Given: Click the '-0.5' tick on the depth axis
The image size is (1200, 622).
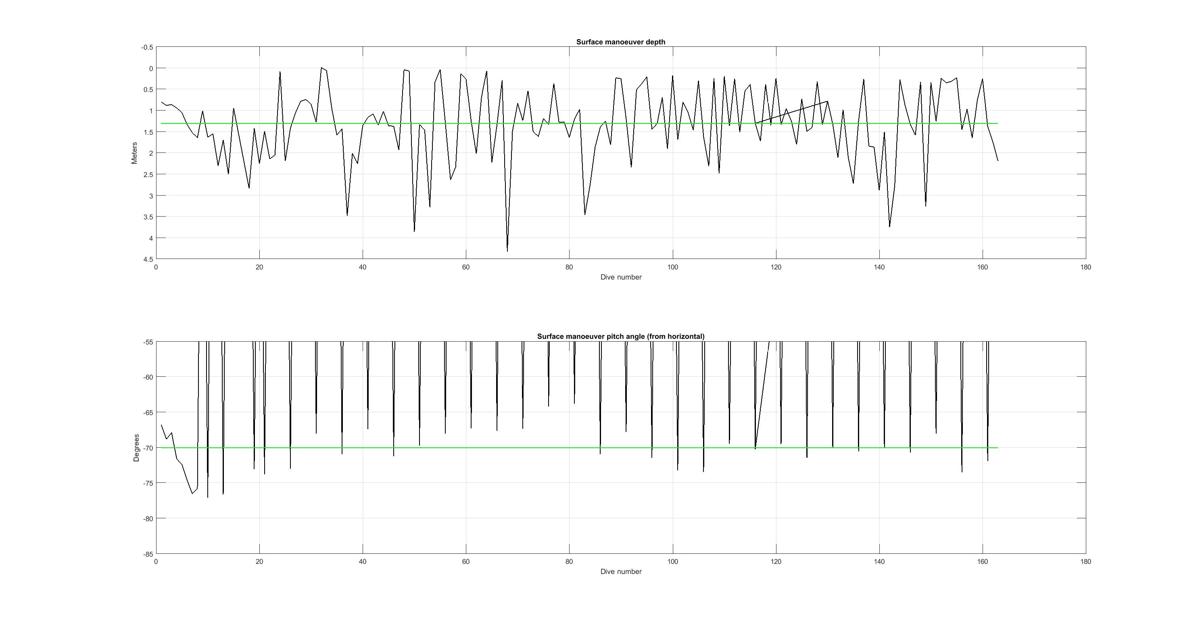Looking at the screenshot, I should point(148,47).
